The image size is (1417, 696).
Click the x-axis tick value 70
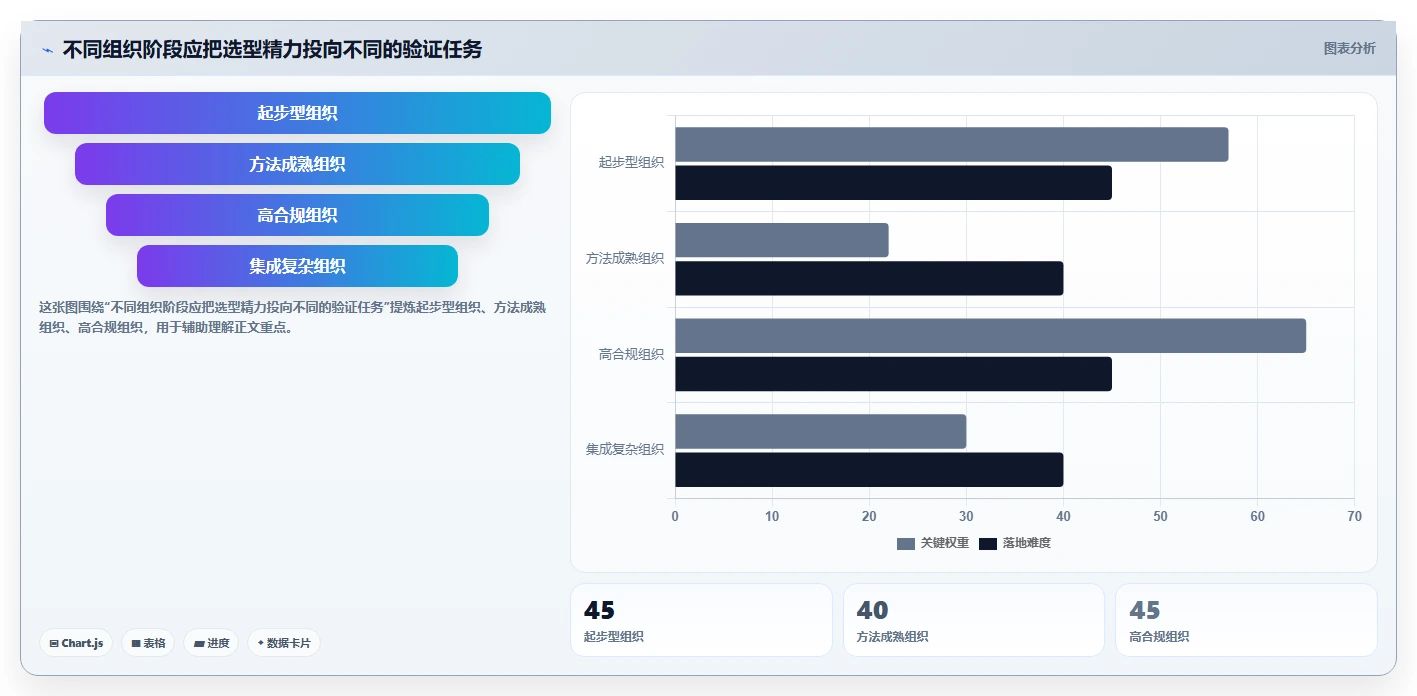pos(1354,516)
